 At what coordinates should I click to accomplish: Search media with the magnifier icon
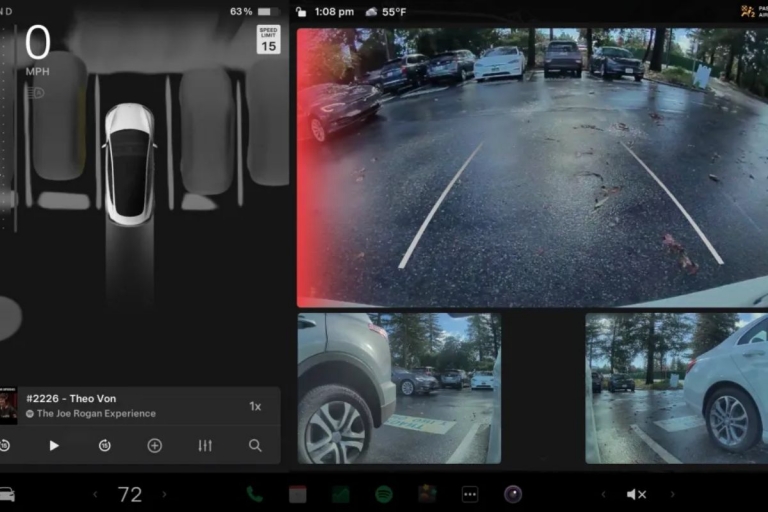[x=255, y=446]
